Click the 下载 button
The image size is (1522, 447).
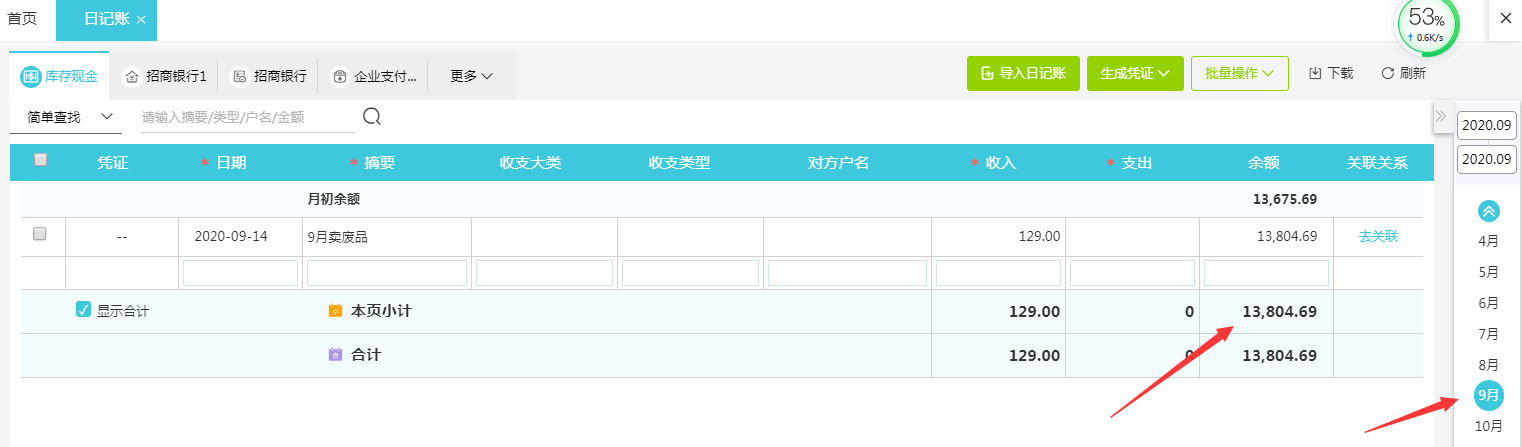(1331, 73)
